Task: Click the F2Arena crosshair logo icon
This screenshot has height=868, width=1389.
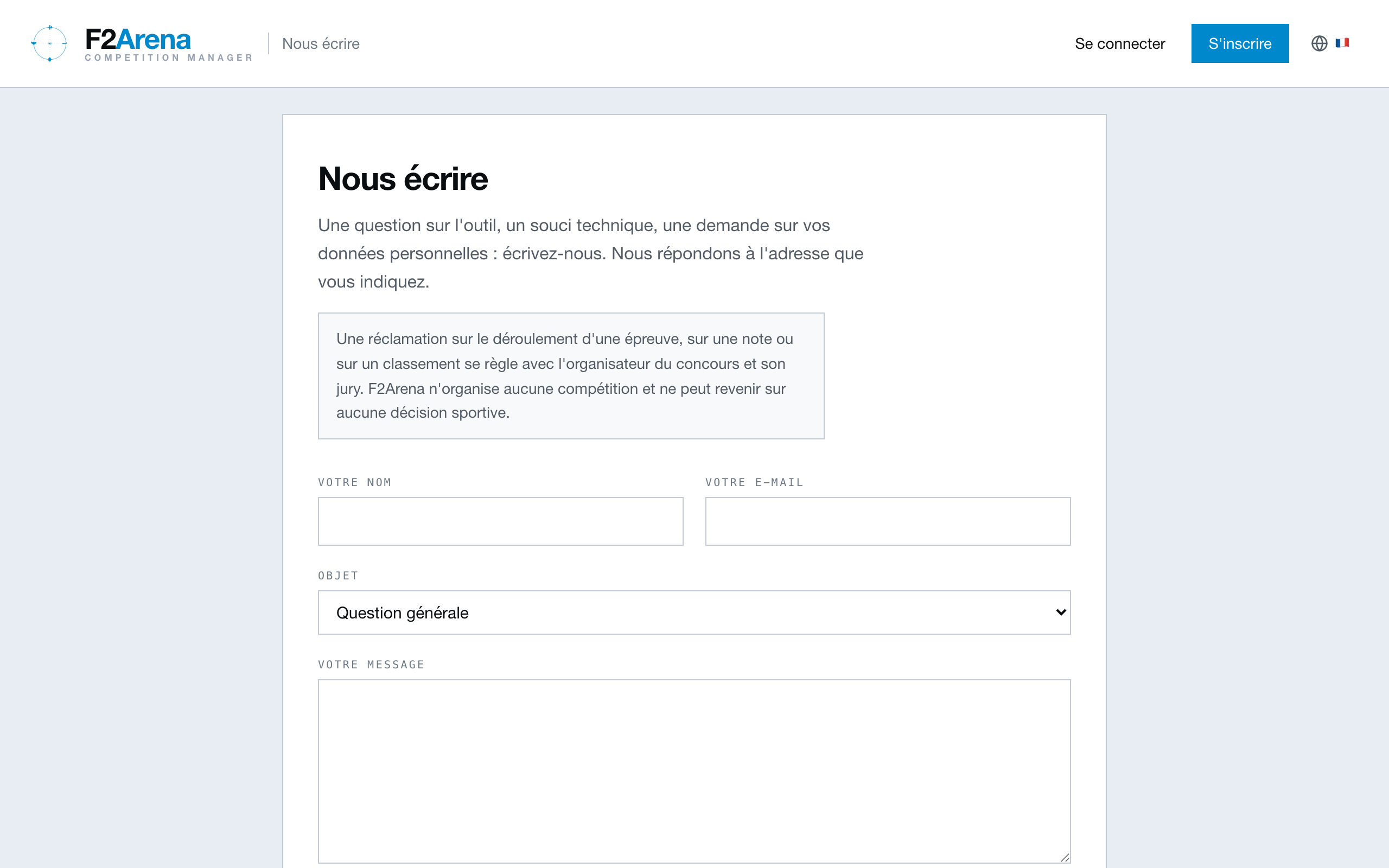Action: pos(49,43)
